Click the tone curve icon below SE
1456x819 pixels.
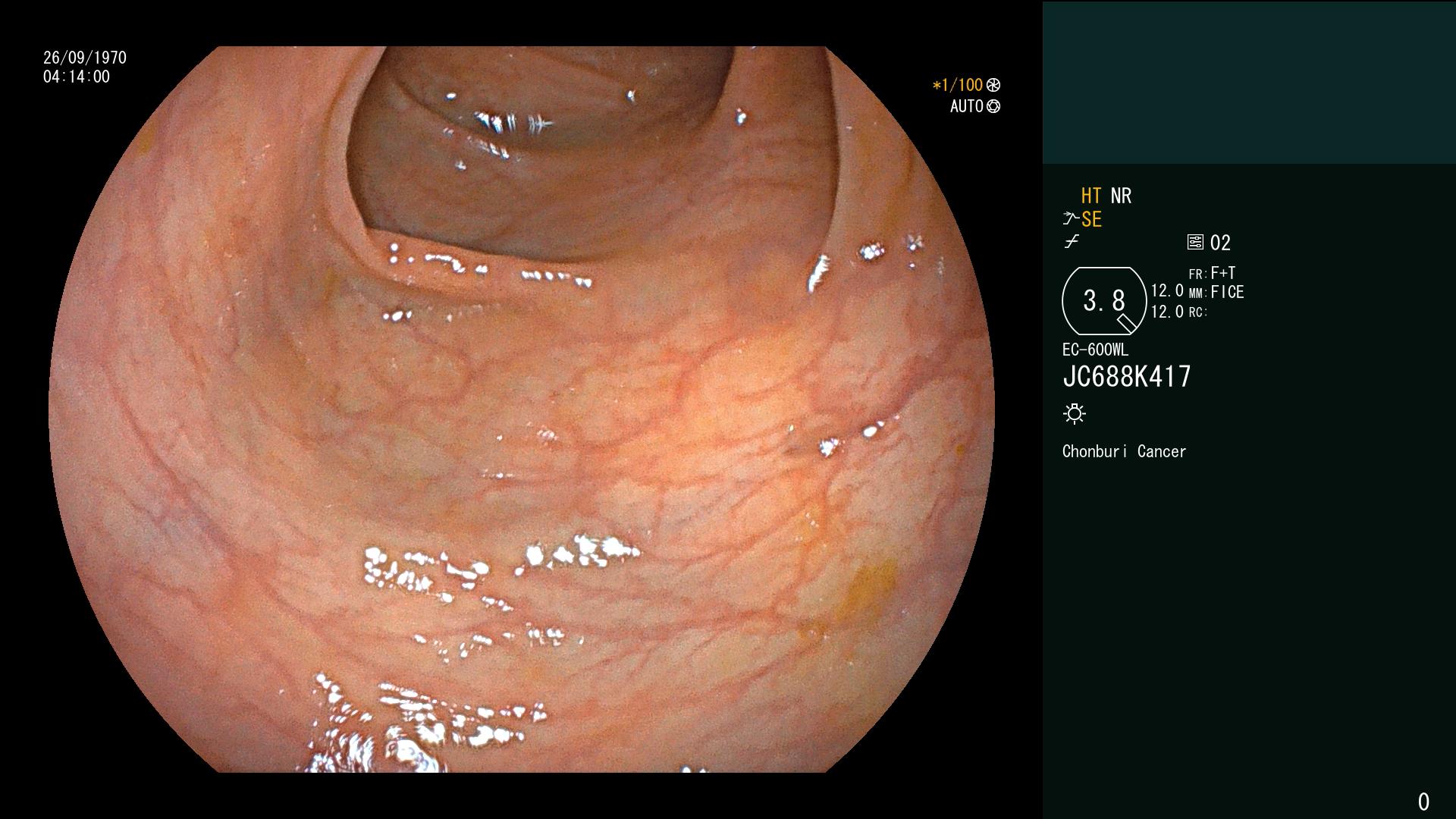point(1072,242)
